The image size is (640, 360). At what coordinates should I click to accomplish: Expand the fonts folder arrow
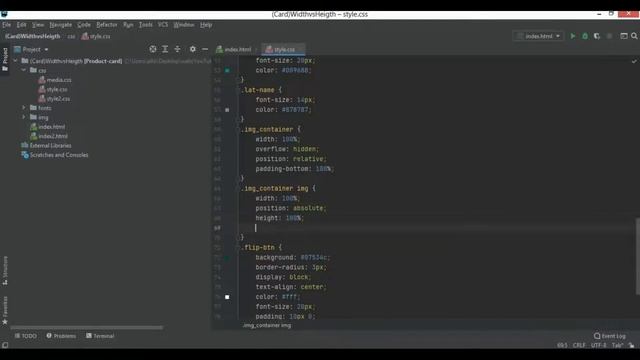pos(24,108)
